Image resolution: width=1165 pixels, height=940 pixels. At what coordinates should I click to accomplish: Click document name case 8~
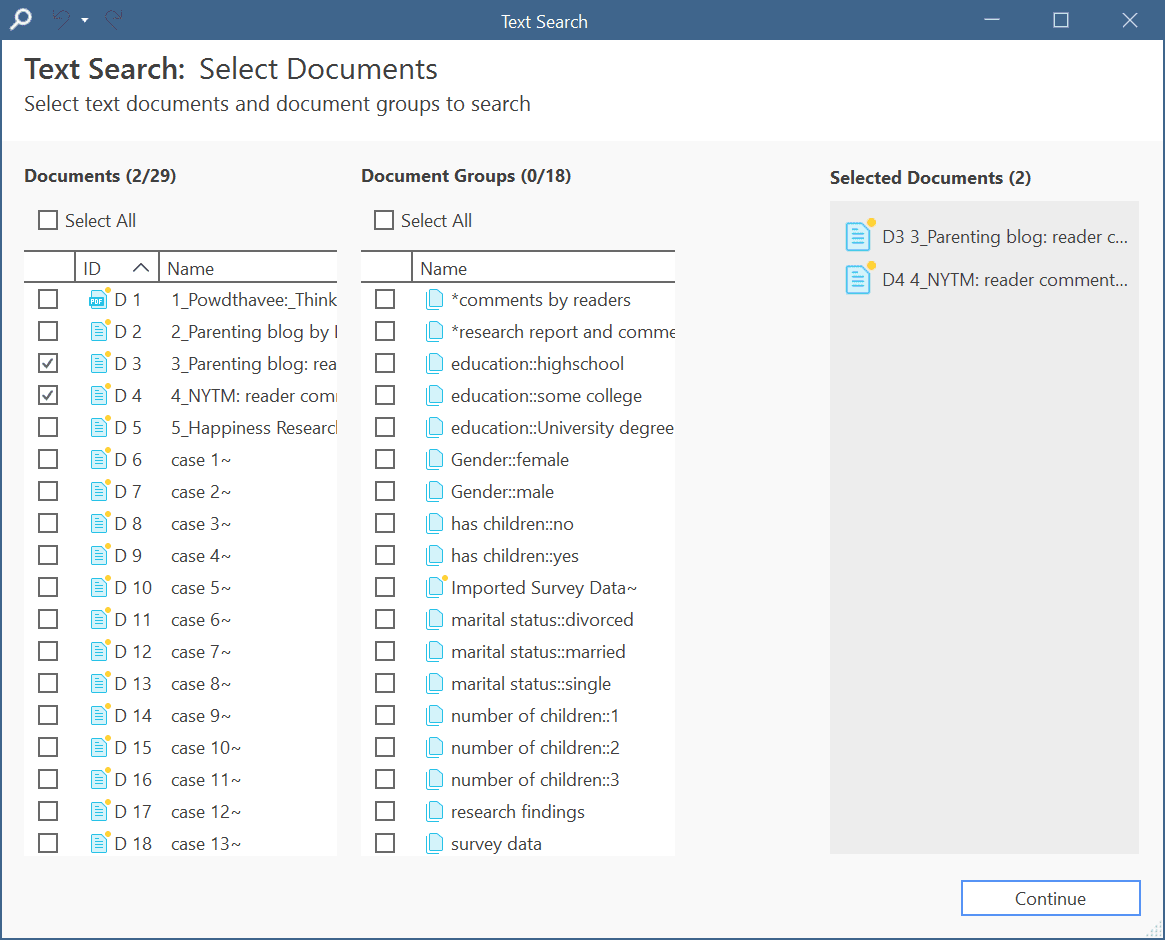click(x=201, y=684)
